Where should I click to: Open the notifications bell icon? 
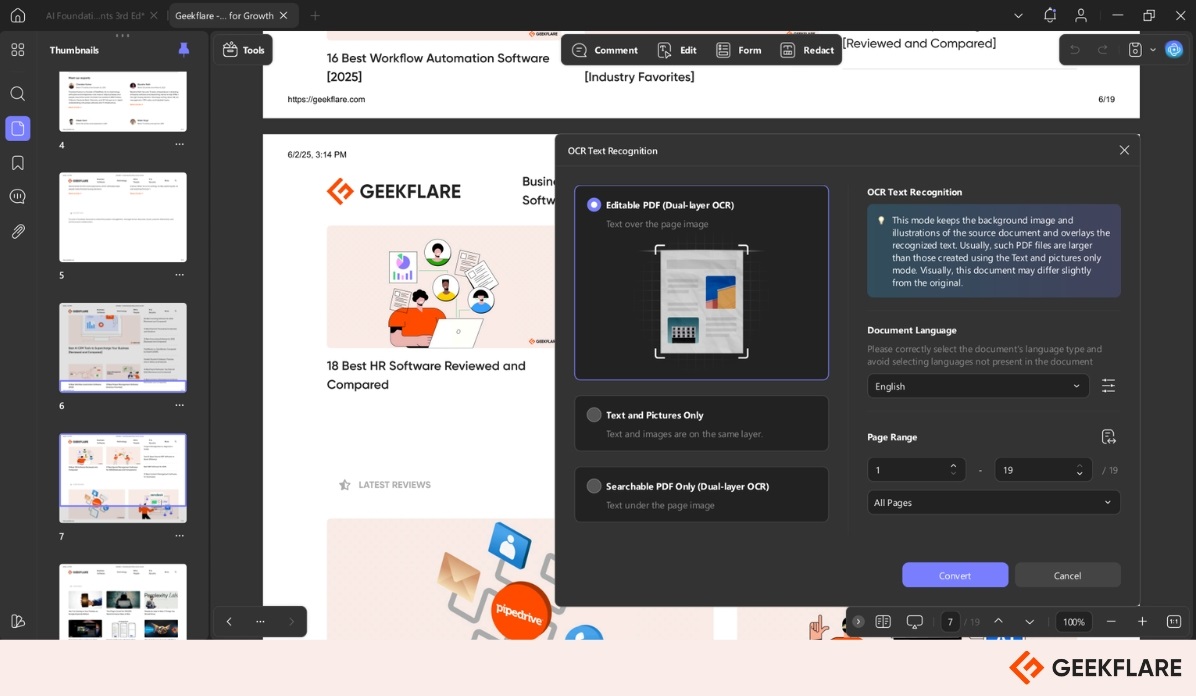pyautogui.click(x=1050, y=15)
